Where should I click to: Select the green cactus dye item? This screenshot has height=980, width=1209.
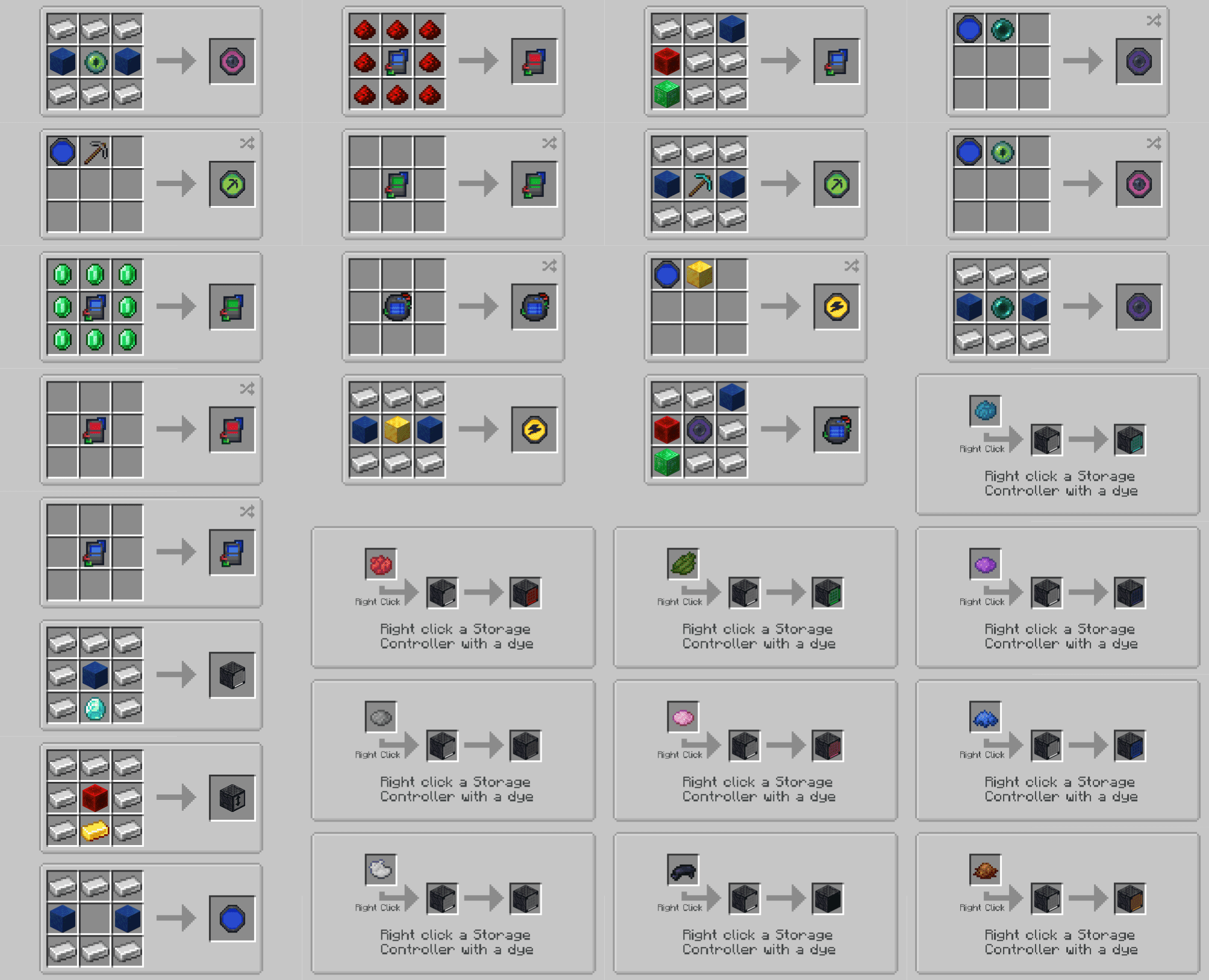pos(683,564)
